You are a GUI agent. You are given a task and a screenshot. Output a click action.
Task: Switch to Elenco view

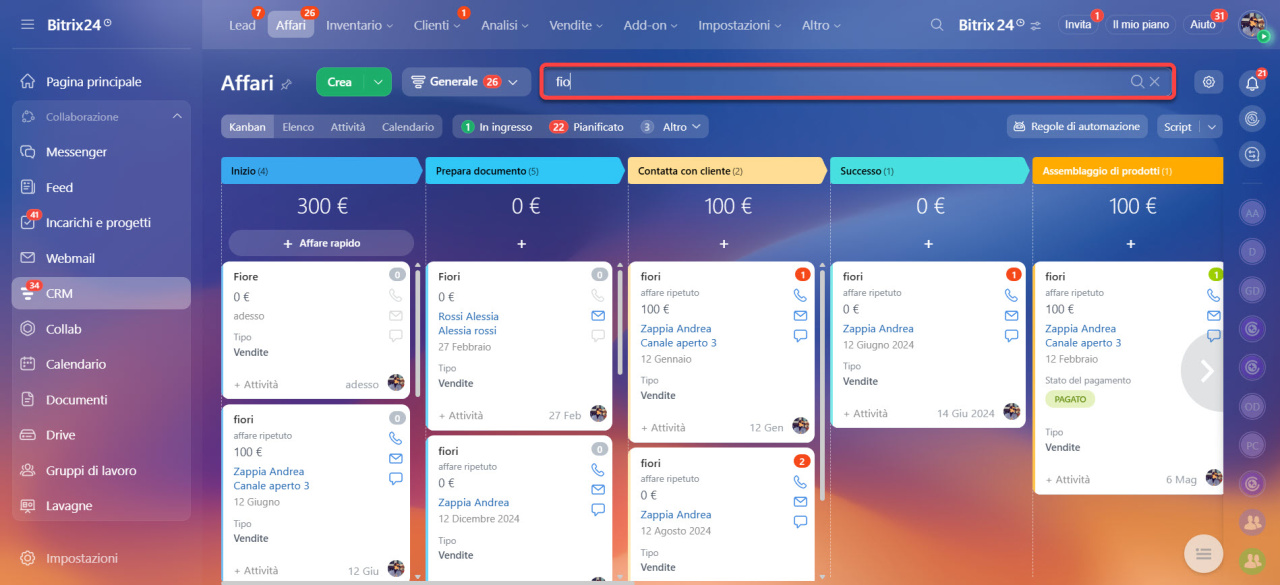point(298,127)
